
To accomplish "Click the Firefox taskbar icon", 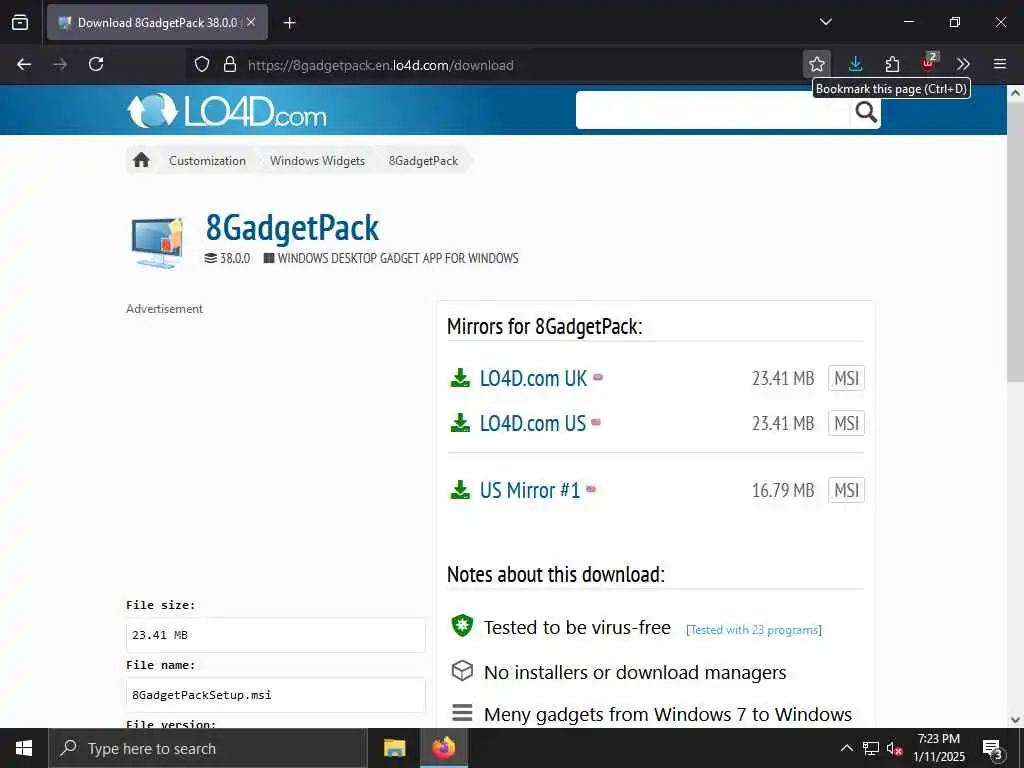I will pyautogui.click(x=443, y=748).
